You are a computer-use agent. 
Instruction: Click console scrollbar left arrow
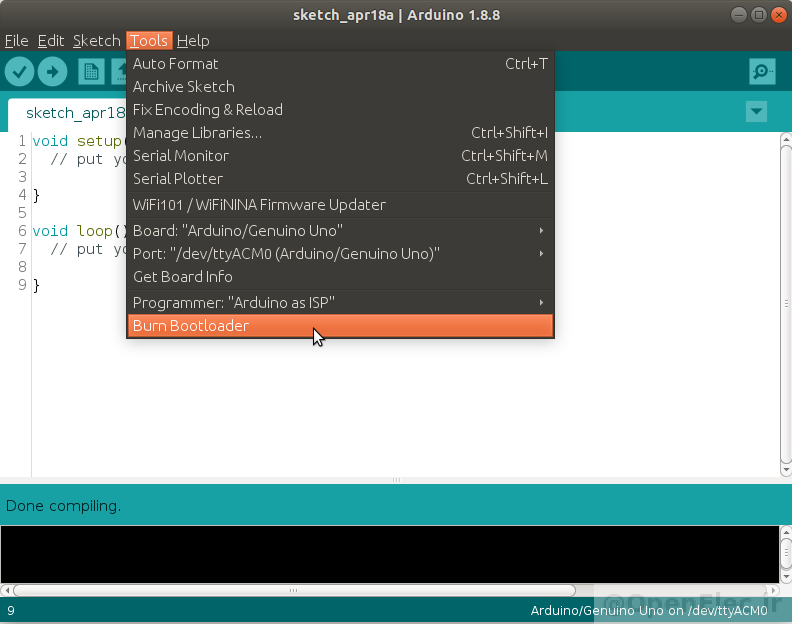7,590
